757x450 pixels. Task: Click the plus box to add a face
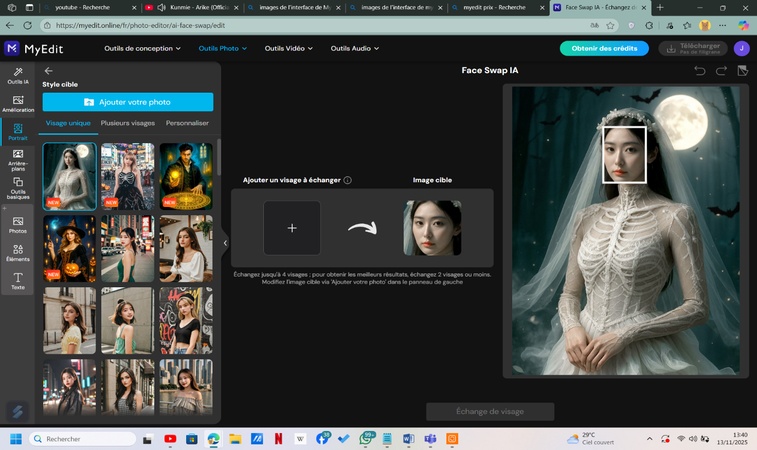coord(292,228)
